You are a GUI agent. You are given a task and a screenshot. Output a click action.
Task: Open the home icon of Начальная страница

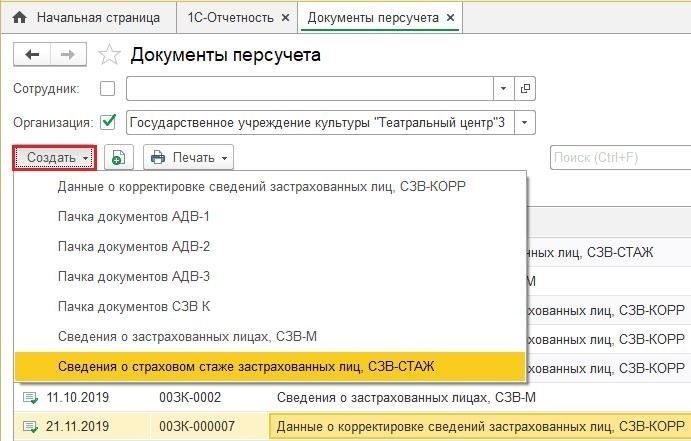pyautogui.click(x=19, y=18)
